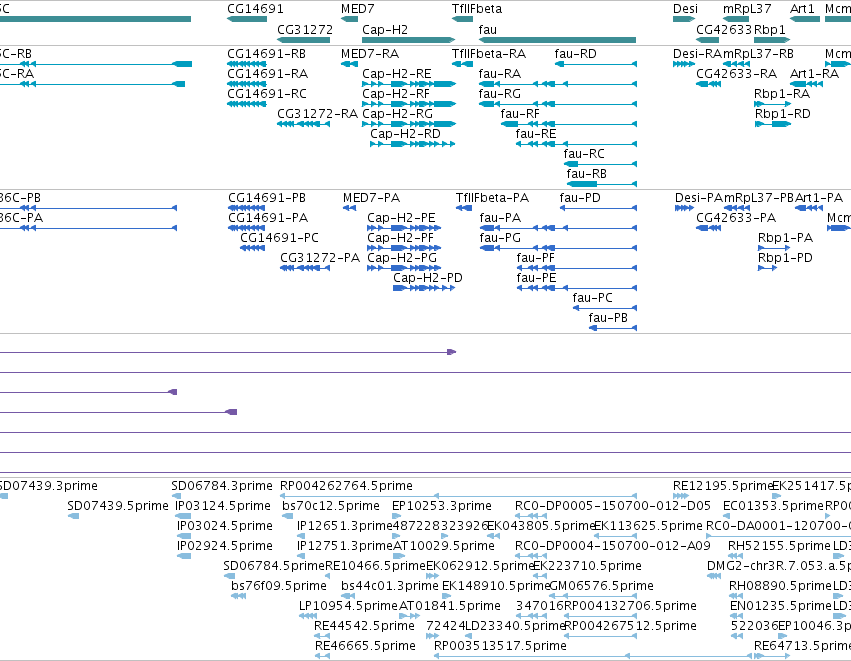Select the Cap-H2 gene bar
Image resolution: width=851 pixels, height=661 pixels.
(x=409, y=40)
